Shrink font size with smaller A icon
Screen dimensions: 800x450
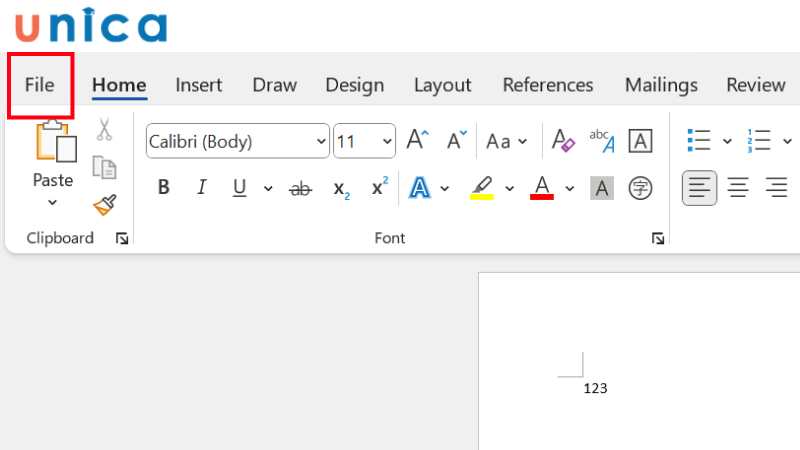[457, 141]
